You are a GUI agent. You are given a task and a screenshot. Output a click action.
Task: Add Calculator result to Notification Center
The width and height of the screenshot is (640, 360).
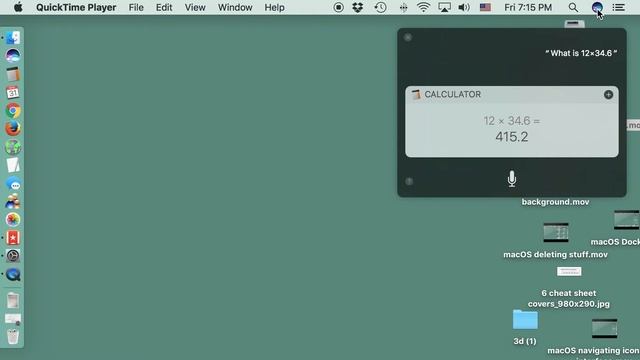pos(608,95)
